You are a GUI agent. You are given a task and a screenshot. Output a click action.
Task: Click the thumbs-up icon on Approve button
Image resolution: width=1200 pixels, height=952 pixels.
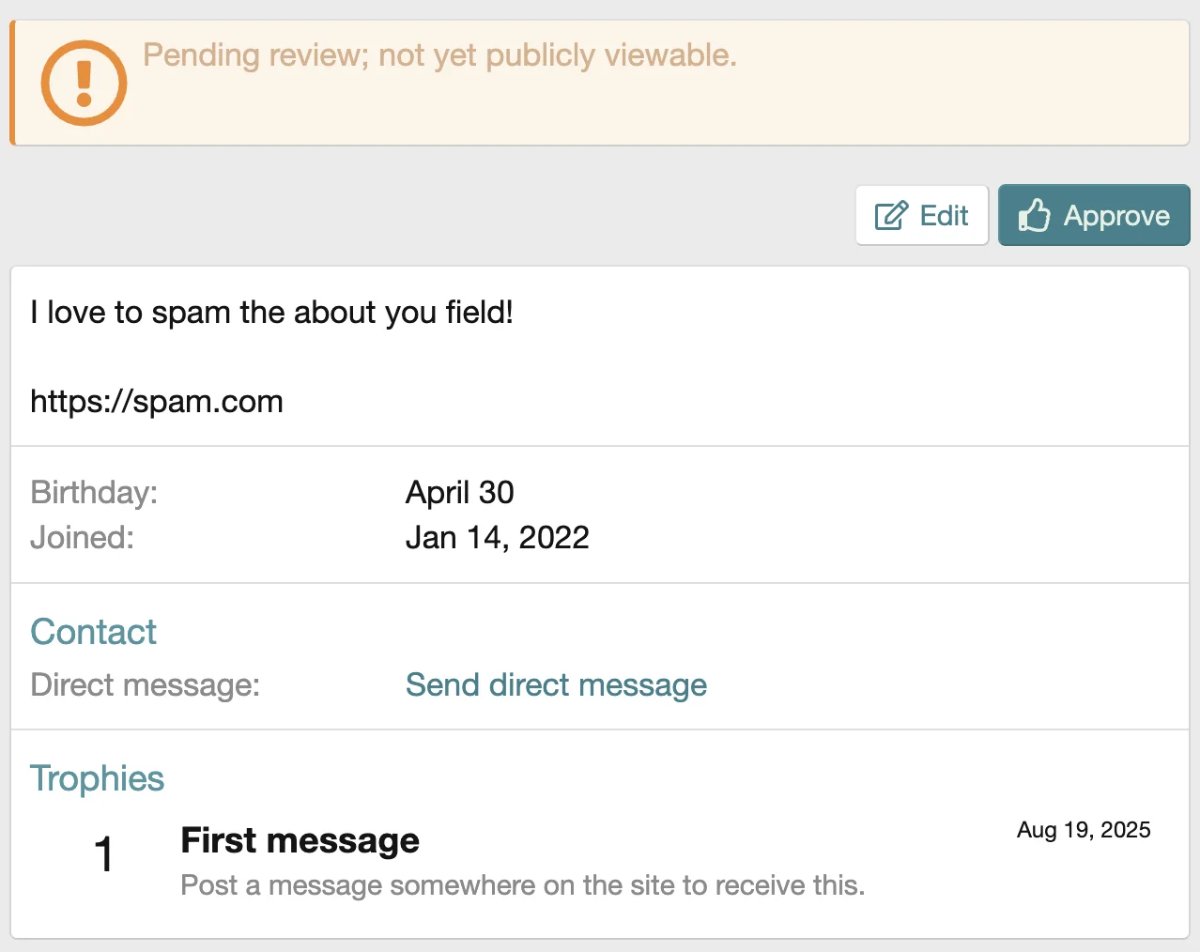(1033, 216)
